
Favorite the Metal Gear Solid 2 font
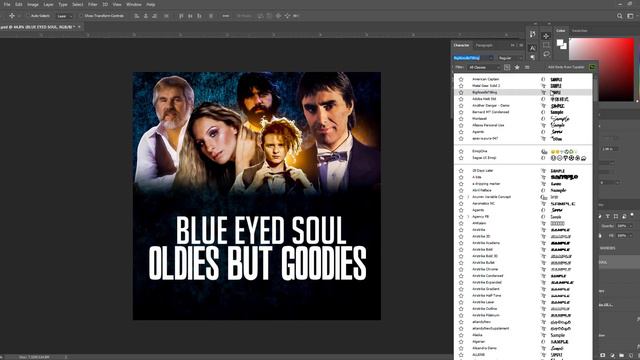click(x=461, y=86)
